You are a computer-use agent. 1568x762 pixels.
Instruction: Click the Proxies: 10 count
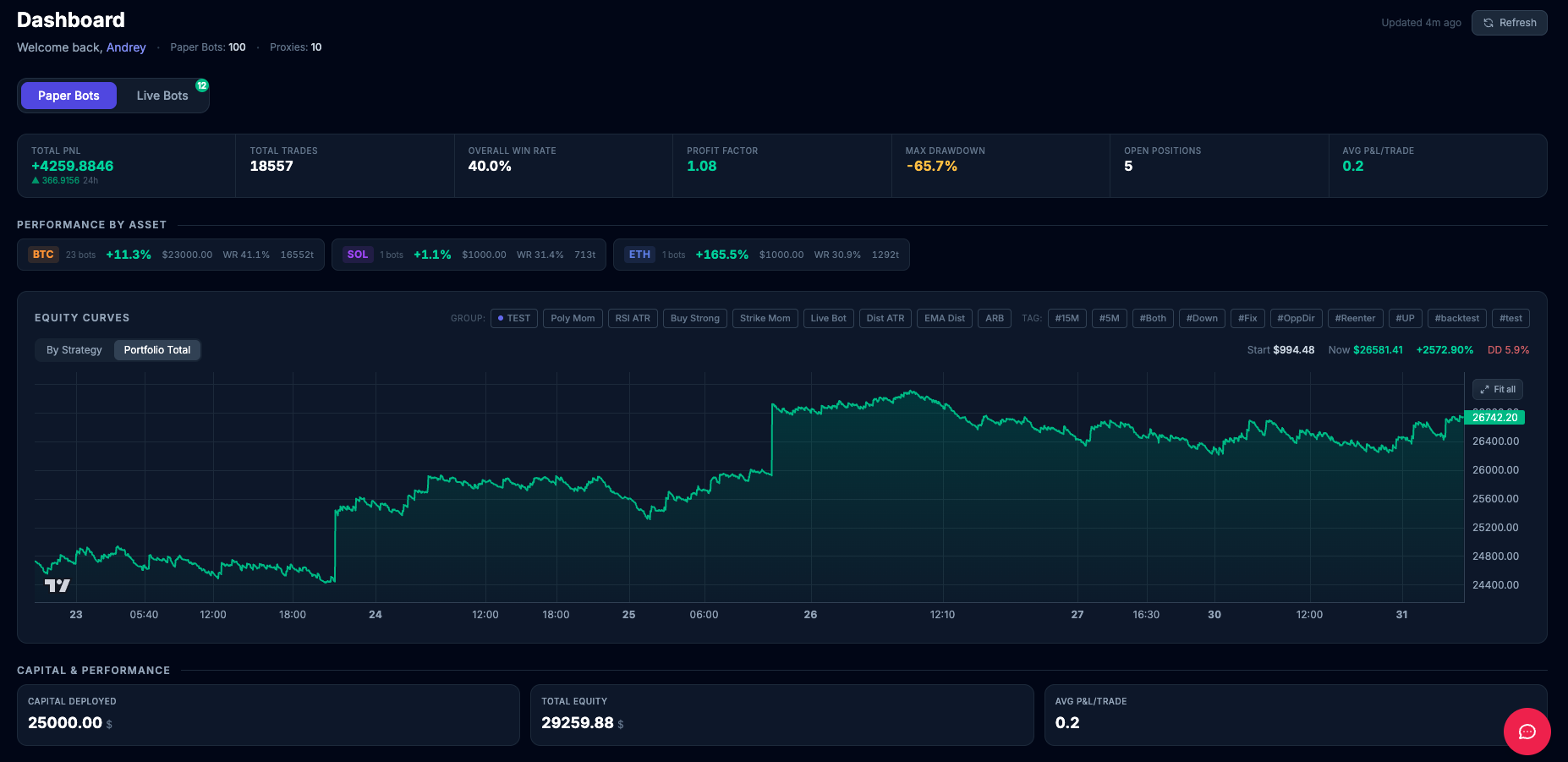[x=296, y=47]
